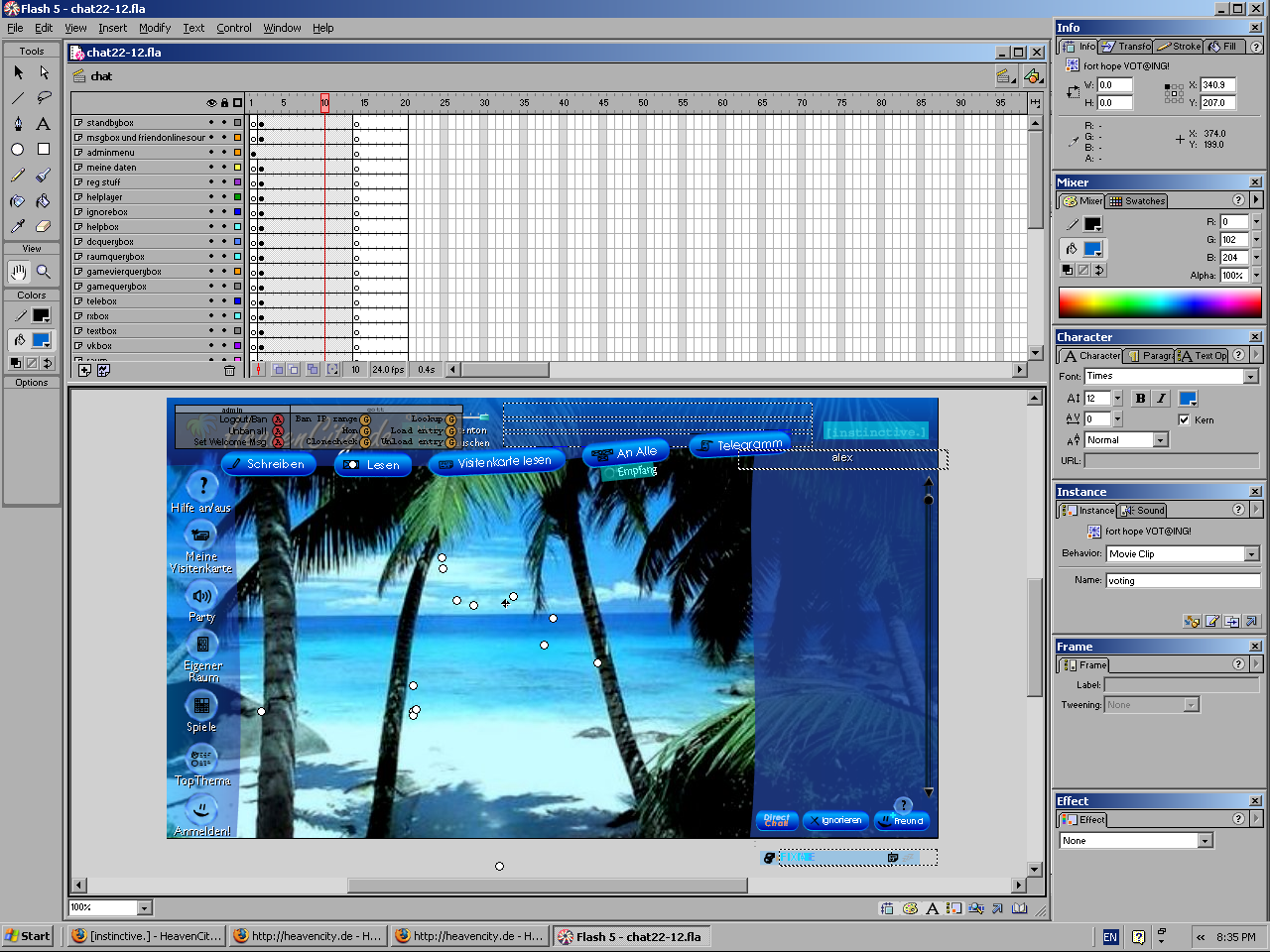Select the Pencil tool
Image resolution: width=1270 pixels, height=952 pixels.
(18, 176)
